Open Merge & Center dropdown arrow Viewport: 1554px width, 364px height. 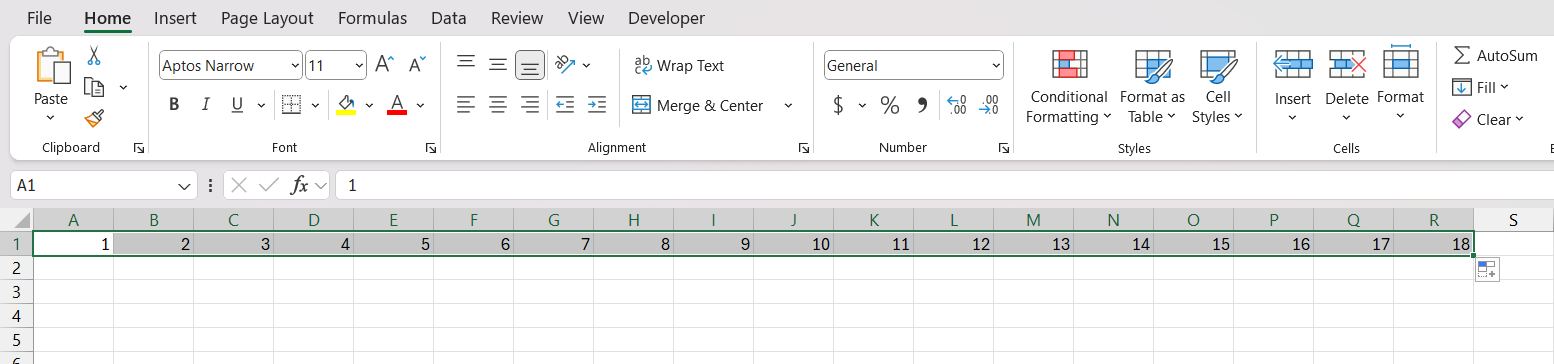tap(788, 105)
